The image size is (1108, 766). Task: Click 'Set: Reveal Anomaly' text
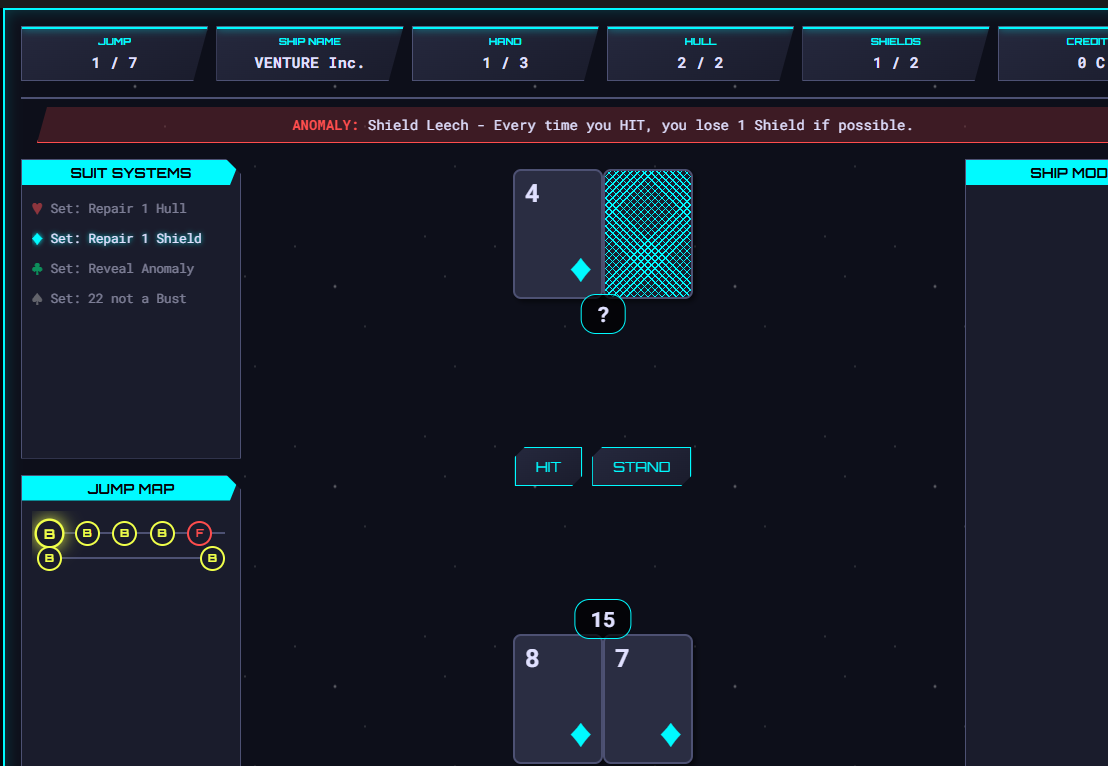122,269
